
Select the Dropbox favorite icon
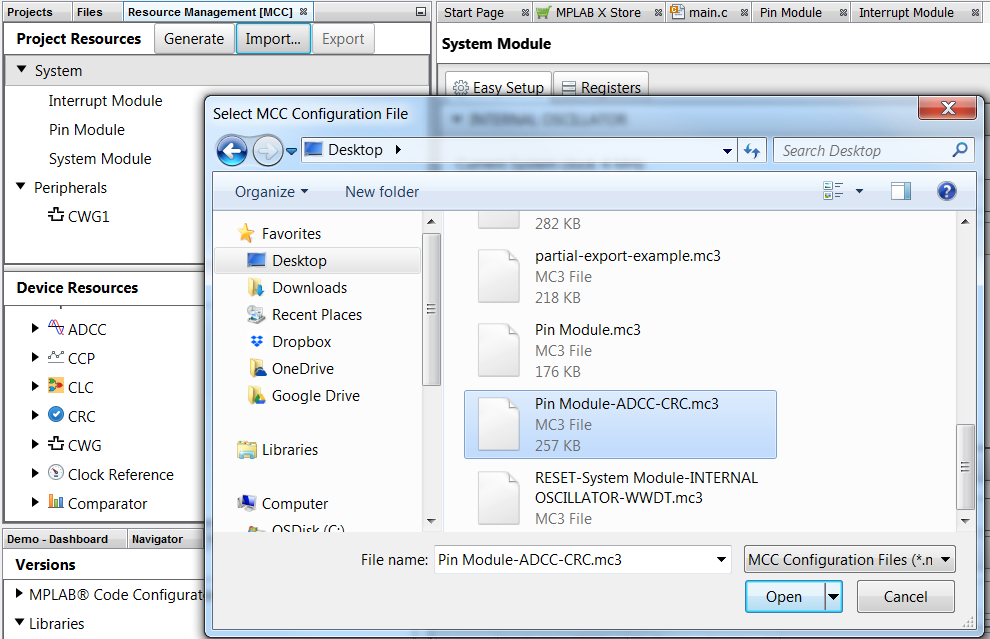256,342
